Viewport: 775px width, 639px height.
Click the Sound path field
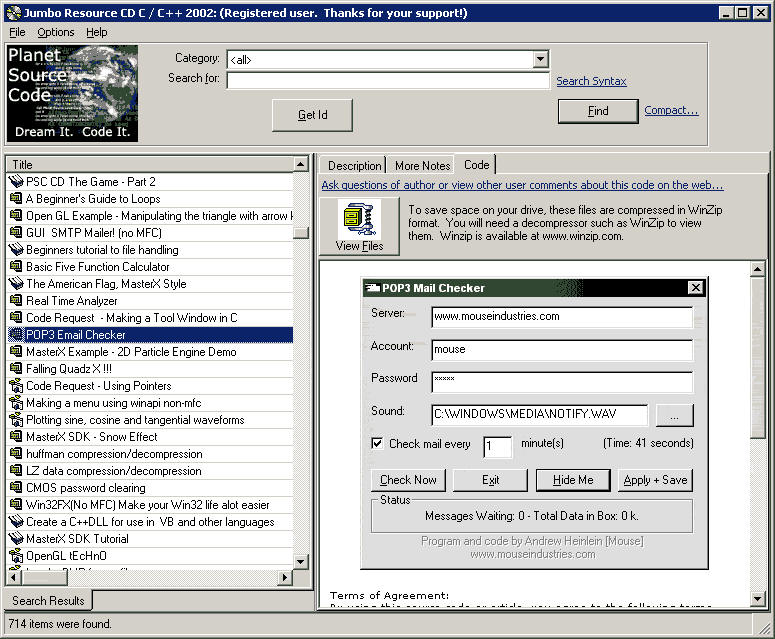[539, 414]
